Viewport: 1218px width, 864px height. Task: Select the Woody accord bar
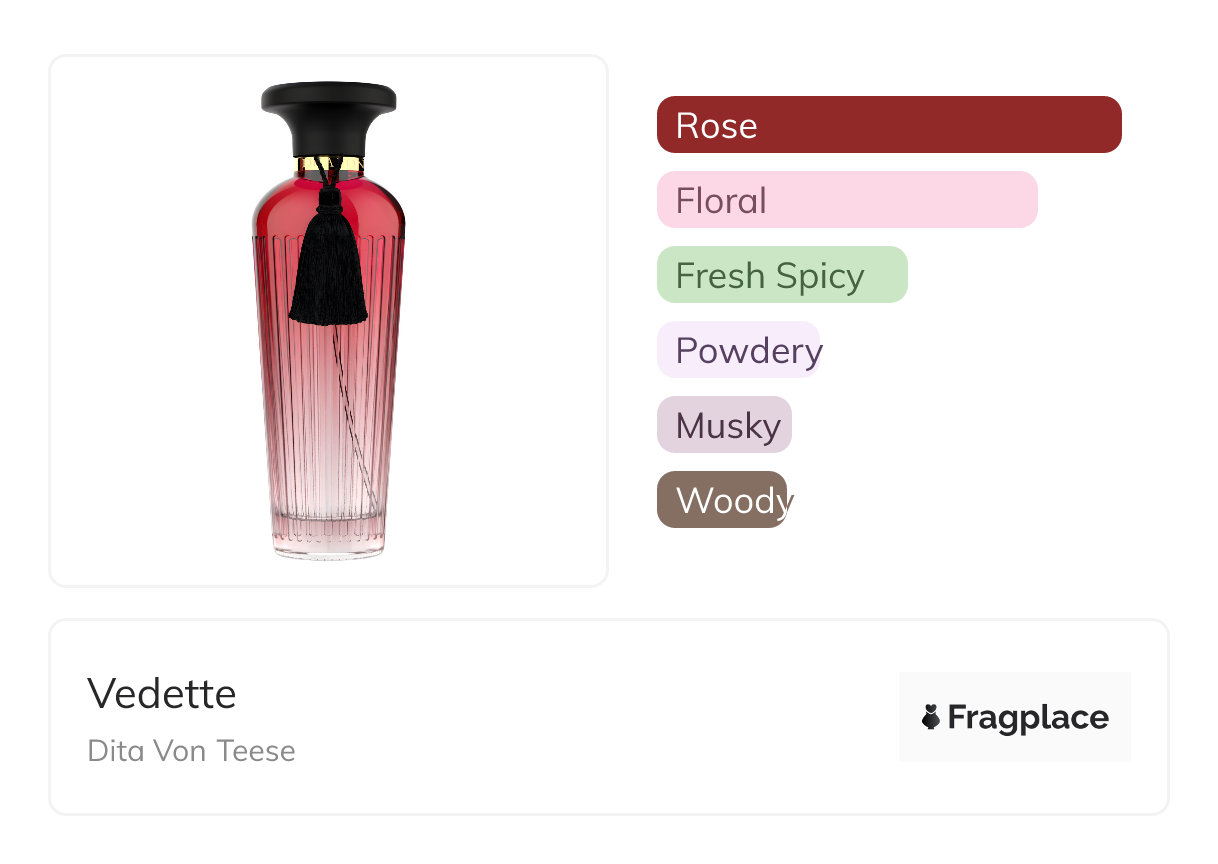pos(722,500)
